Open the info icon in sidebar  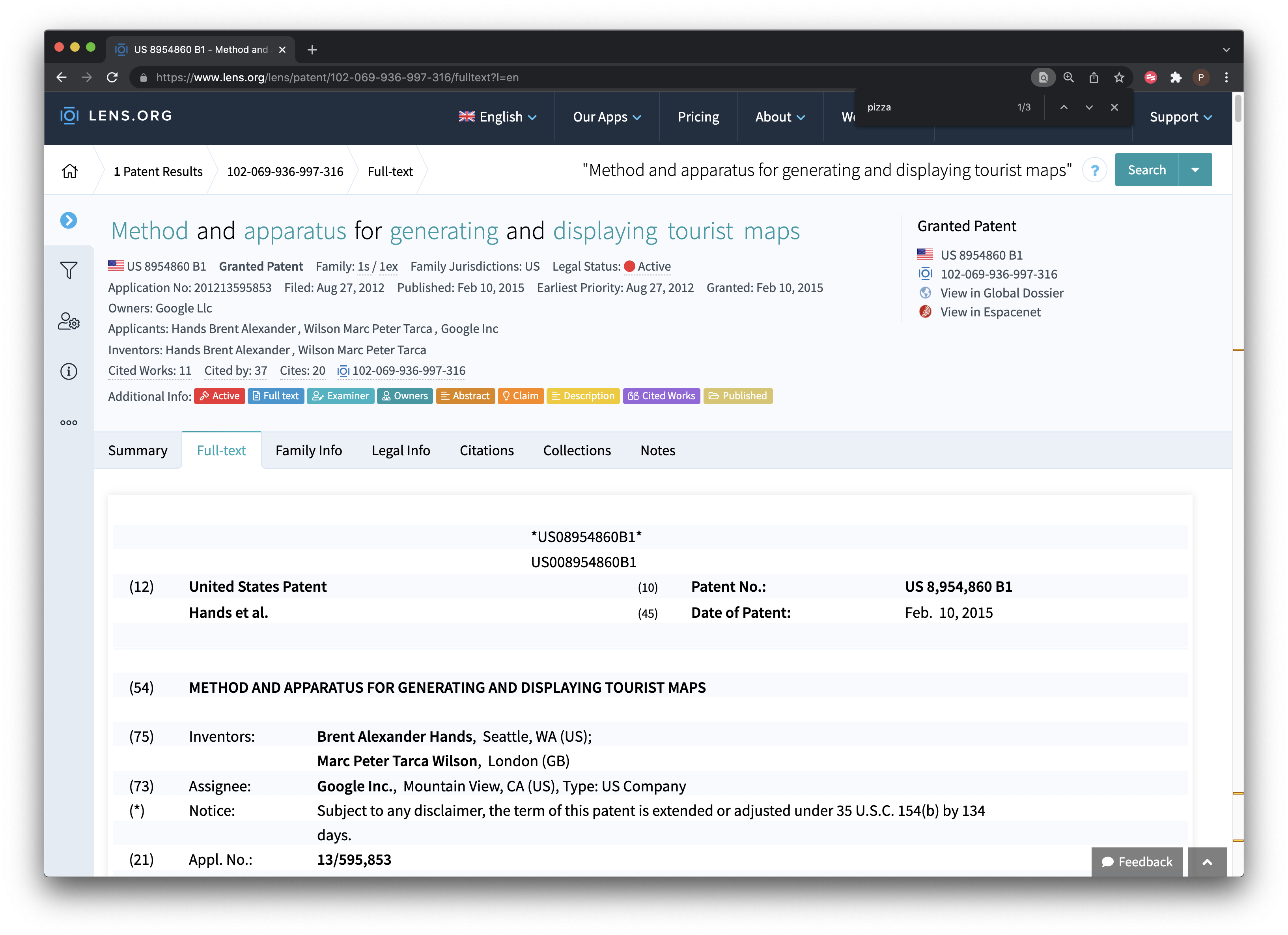point(69,372)
